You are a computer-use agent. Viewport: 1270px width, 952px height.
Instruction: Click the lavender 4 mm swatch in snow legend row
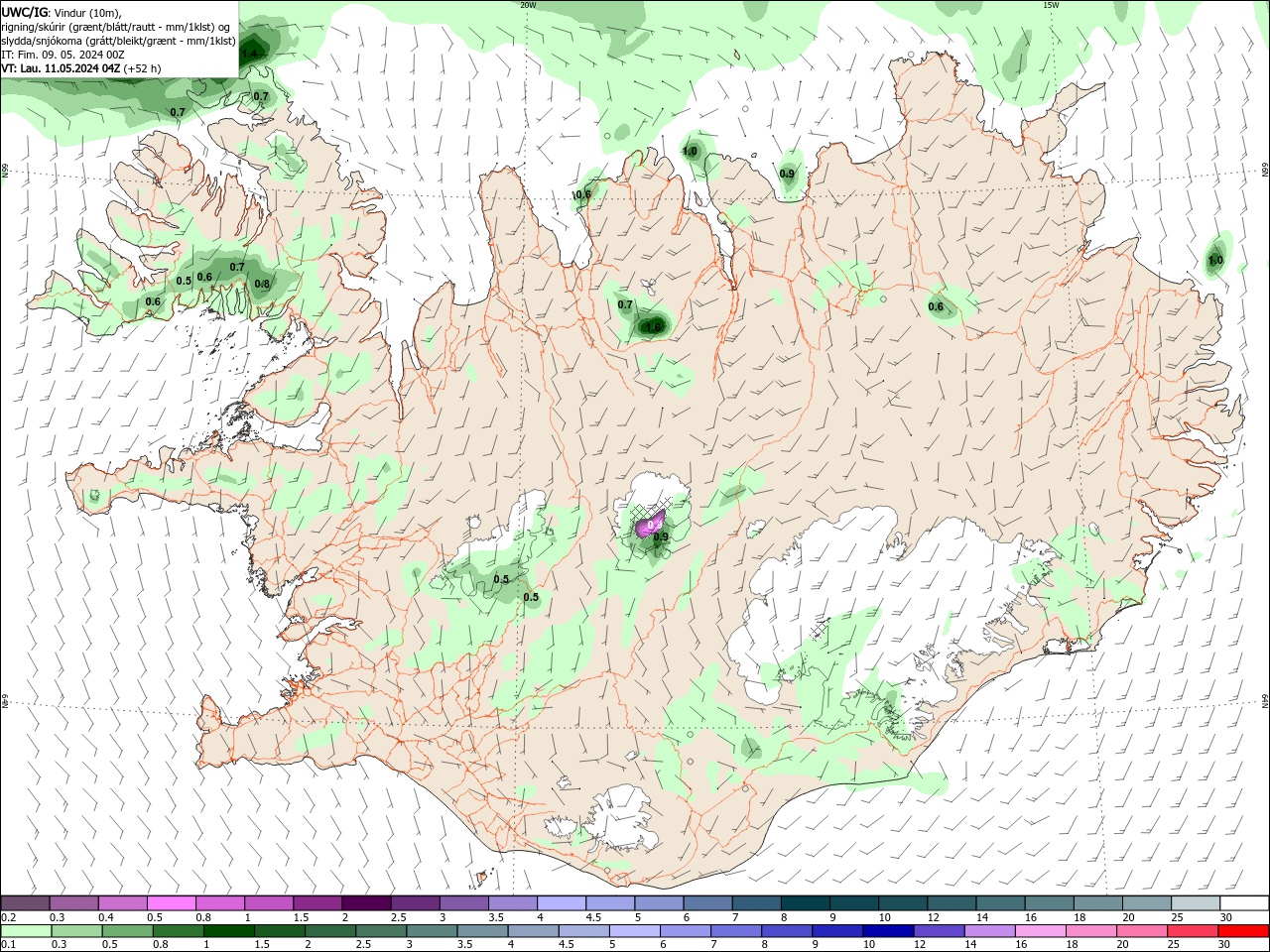coord(562,903)
